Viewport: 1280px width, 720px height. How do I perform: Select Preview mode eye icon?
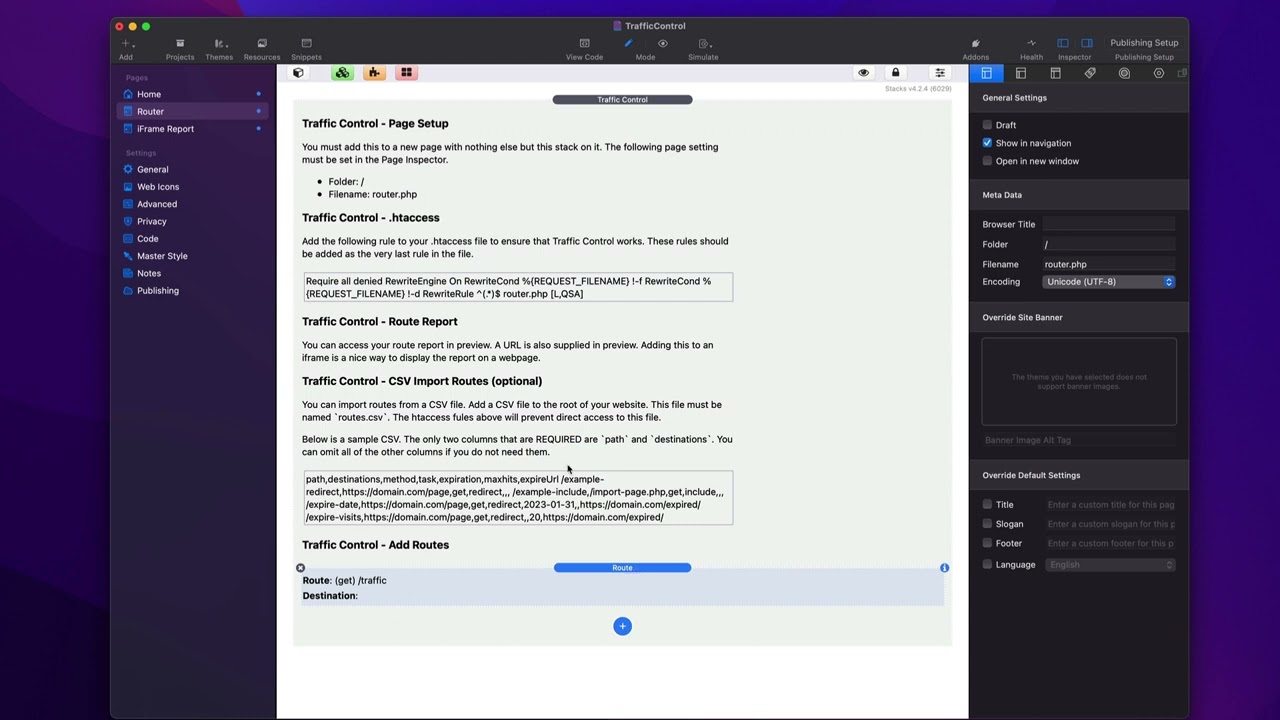(x=662, y=43)
